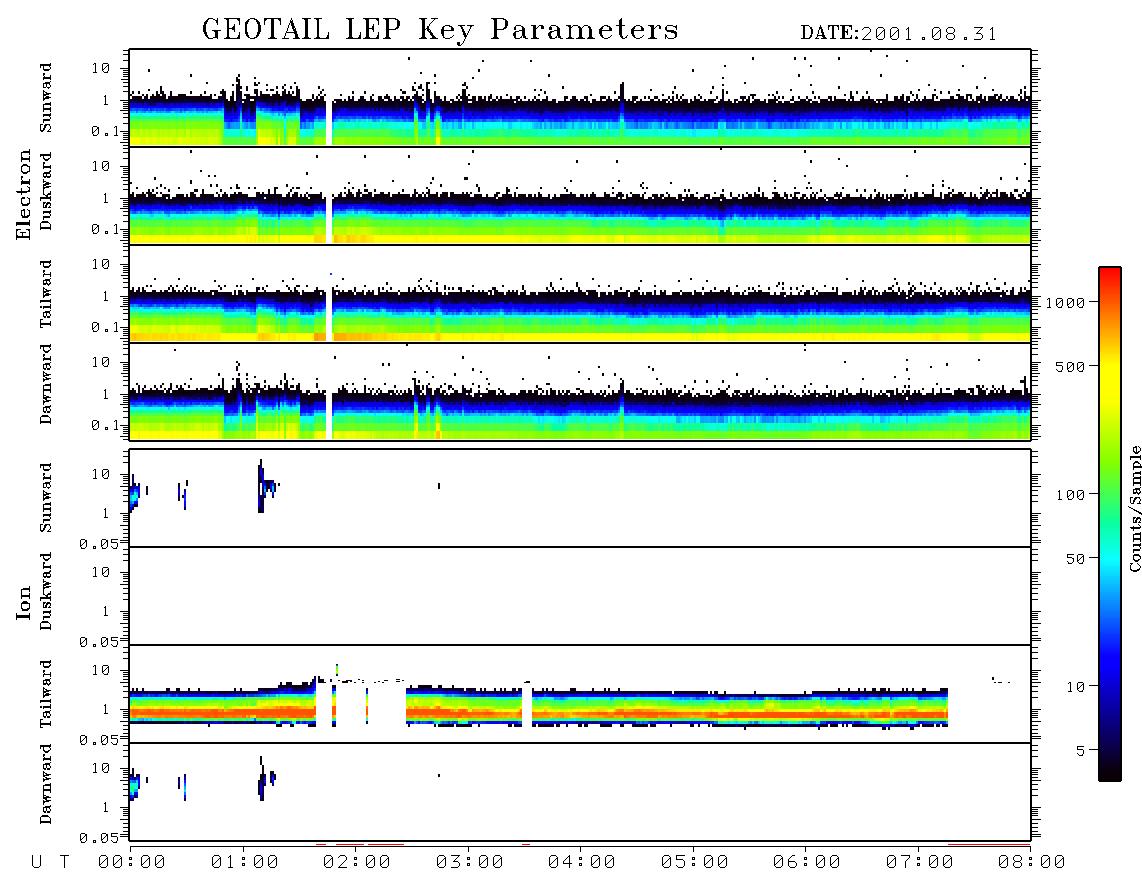Click the Electron "Duskward" panel label
Viewport: 1142px width, 880px height.
point(46,191)
